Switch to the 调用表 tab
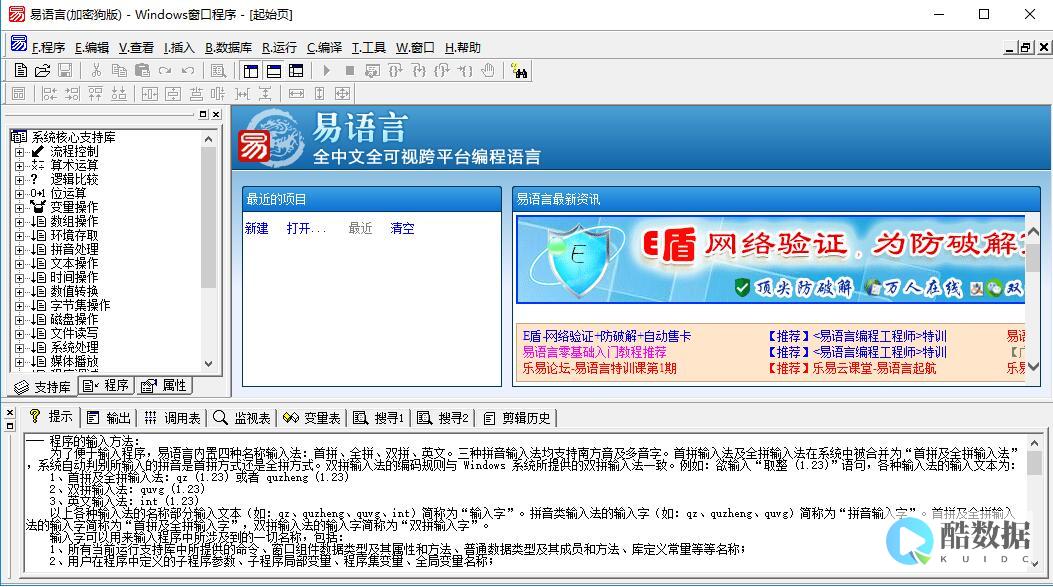 tap(173, 418)
